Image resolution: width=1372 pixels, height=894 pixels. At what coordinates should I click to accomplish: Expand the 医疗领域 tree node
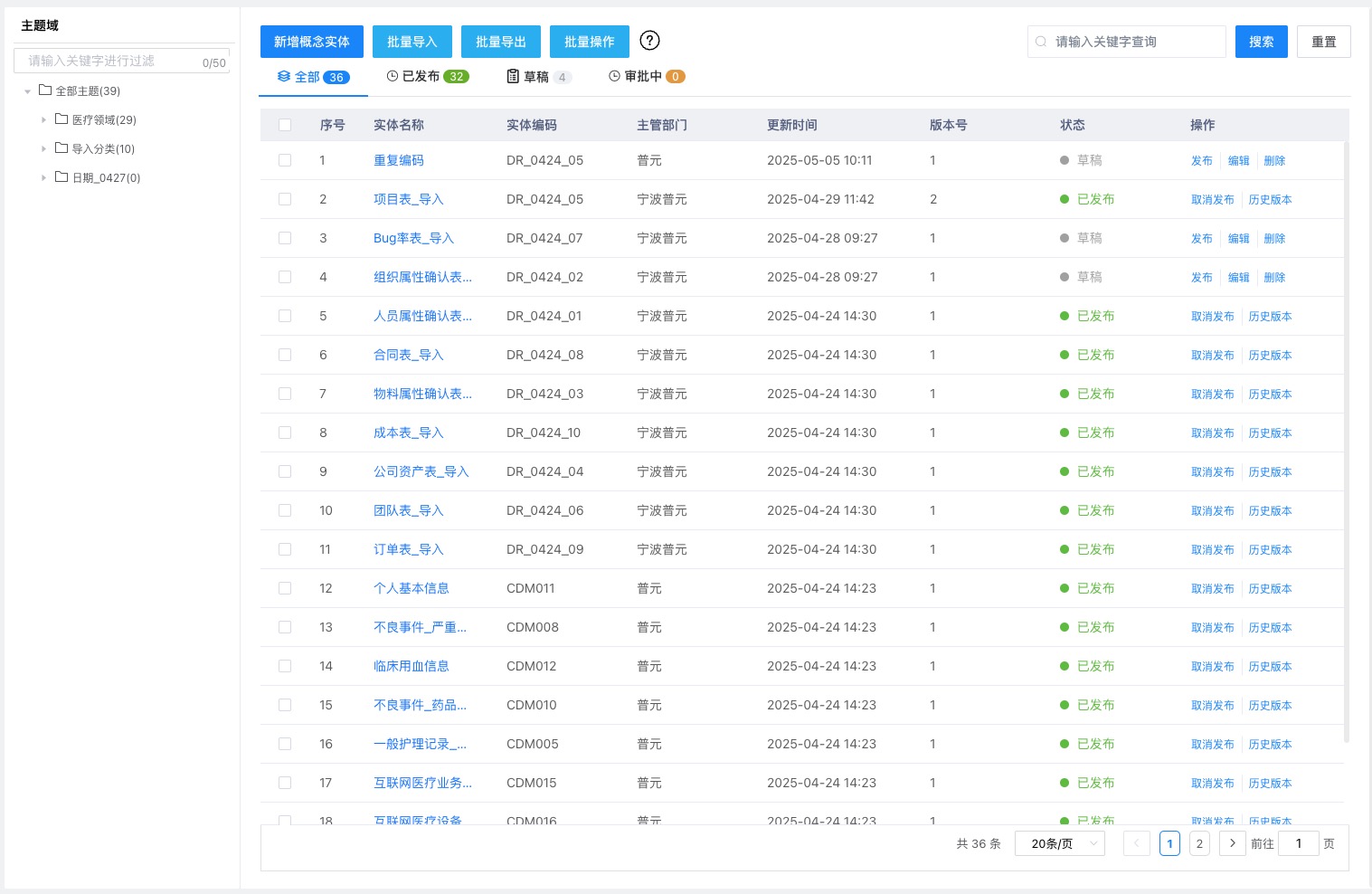pos(44,119)
